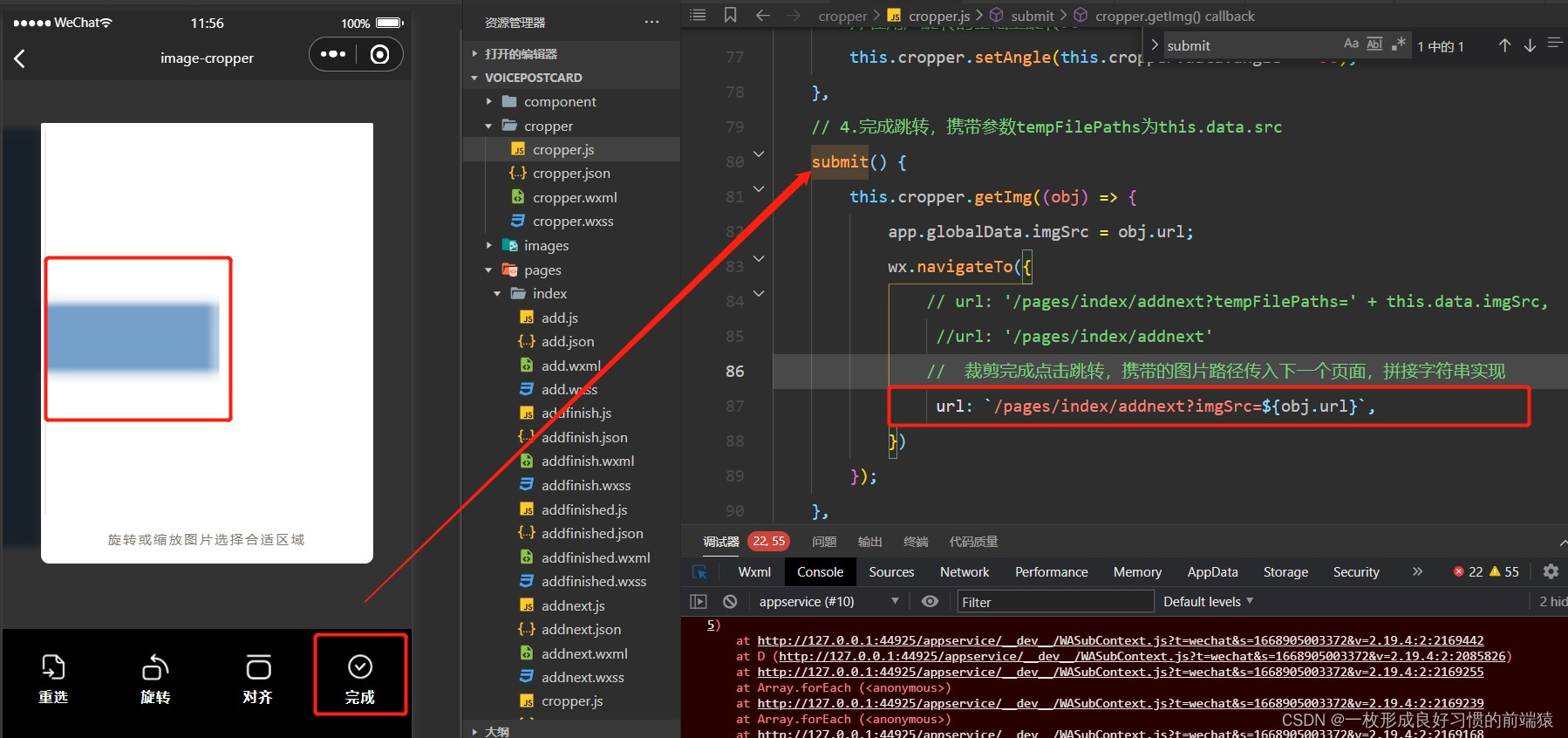Click the inspect element picker icon in devtools

(699, 572)
